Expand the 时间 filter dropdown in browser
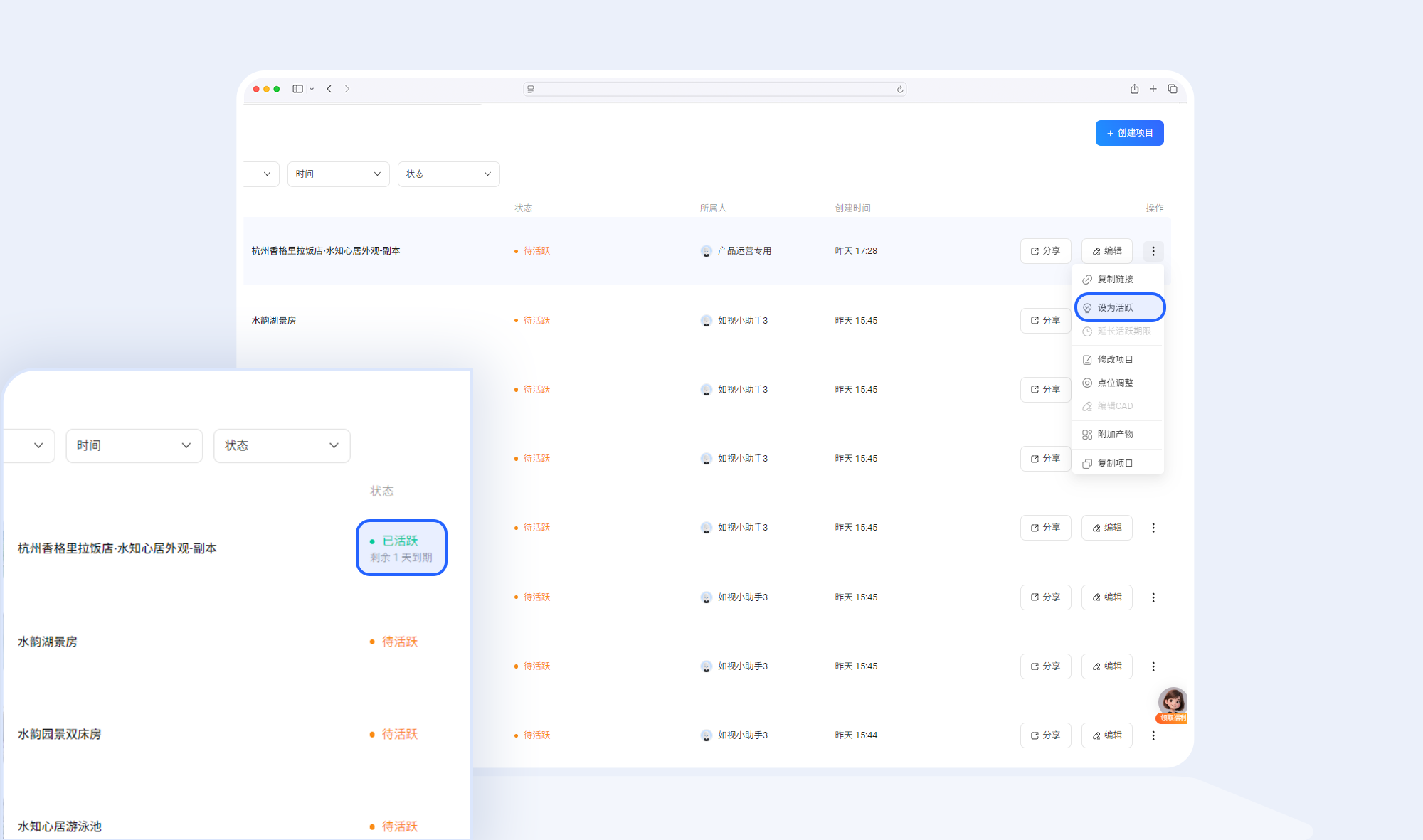This screenshot has height=840, width=1423. pos(338,174)
